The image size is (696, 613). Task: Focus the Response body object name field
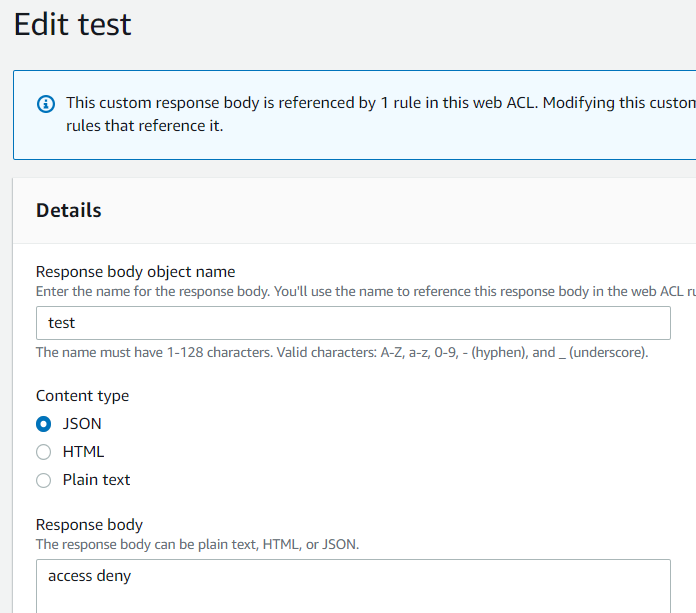353,323
